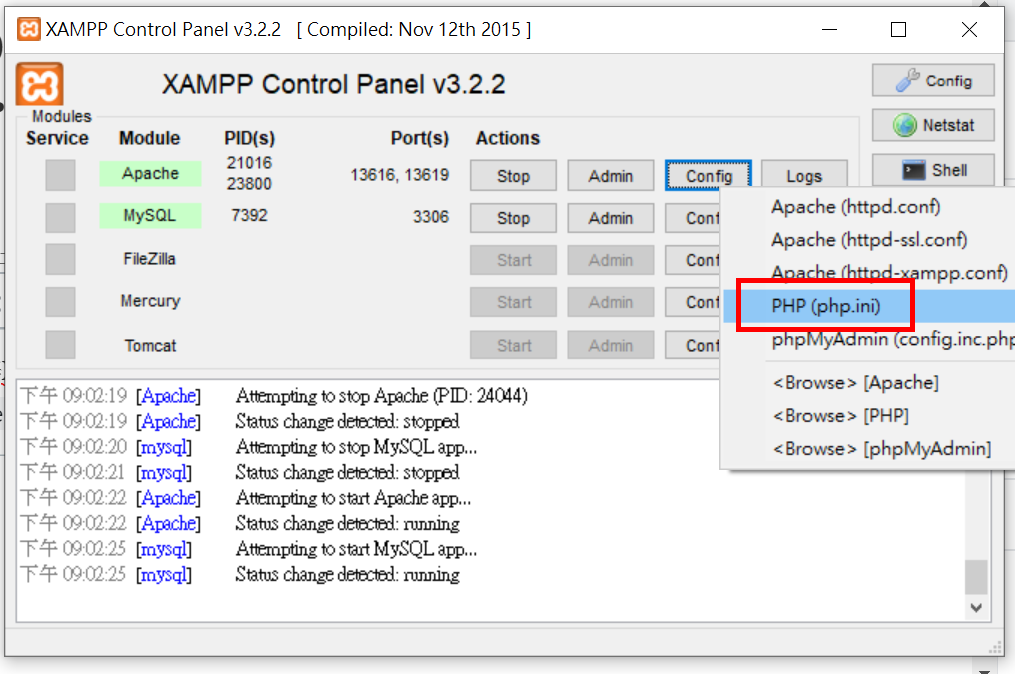Viewport: 1015px width, 674px height.
Task: Select Apache (httpd-xampp.conf) menu entry
Action: point(867,273)
